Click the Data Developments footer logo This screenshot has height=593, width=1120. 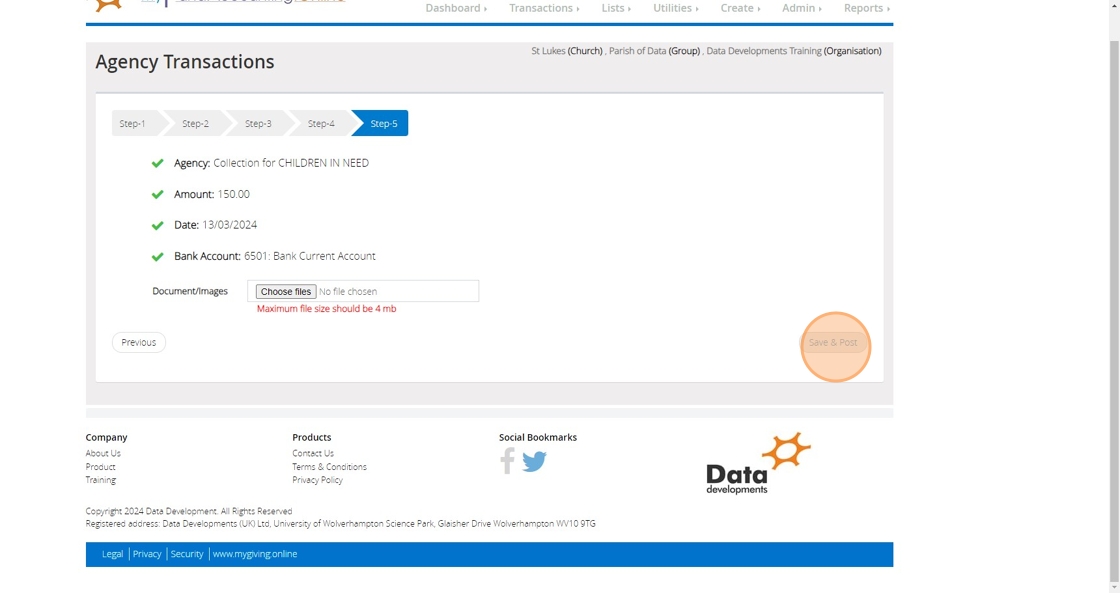coord(758,463)
